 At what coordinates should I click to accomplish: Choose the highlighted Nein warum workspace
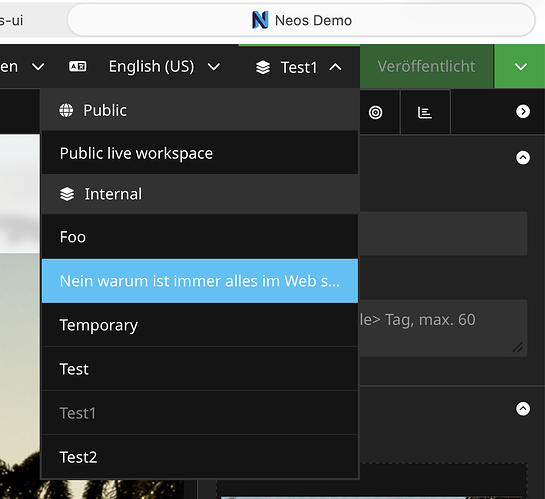[200, 281]
